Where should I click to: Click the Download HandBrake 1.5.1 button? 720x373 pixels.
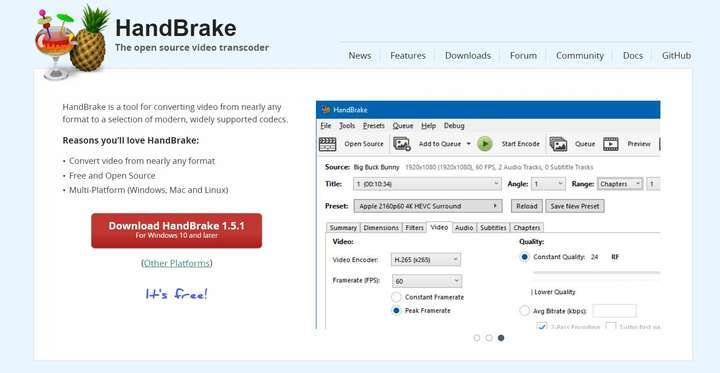coord(176,231)
